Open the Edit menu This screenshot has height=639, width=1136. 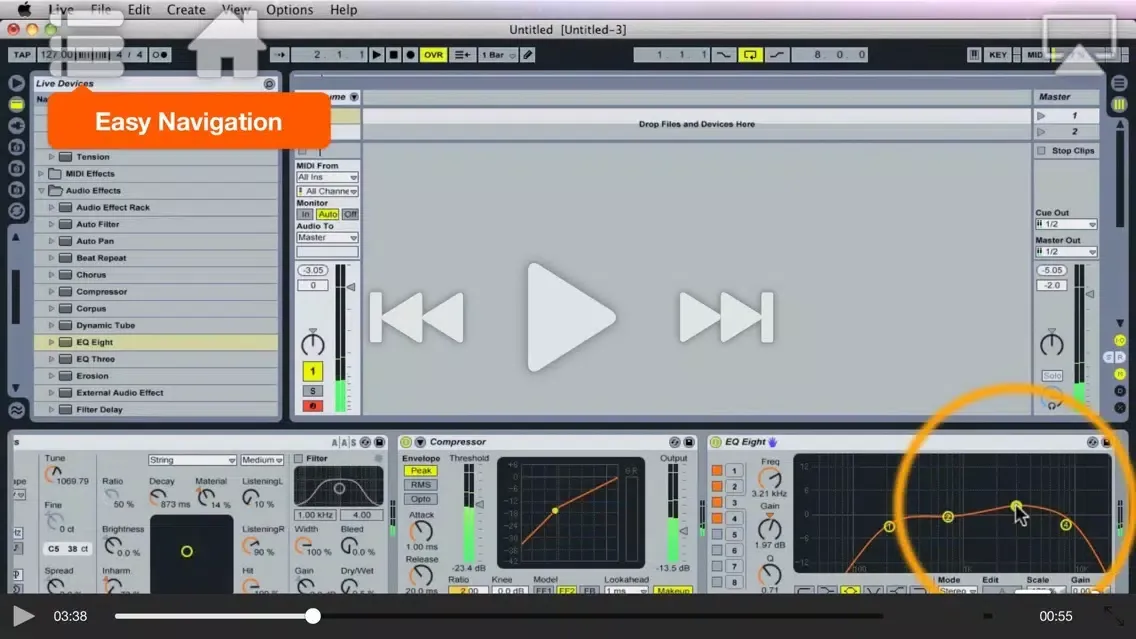coord(138,9)
